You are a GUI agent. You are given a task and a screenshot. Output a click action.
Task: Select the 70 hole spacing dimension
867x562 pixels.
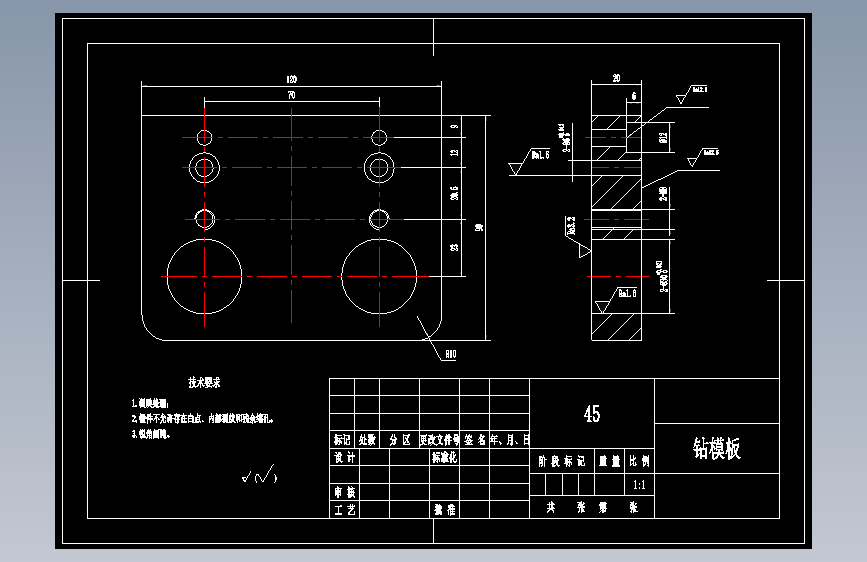(x=291, y=95)
